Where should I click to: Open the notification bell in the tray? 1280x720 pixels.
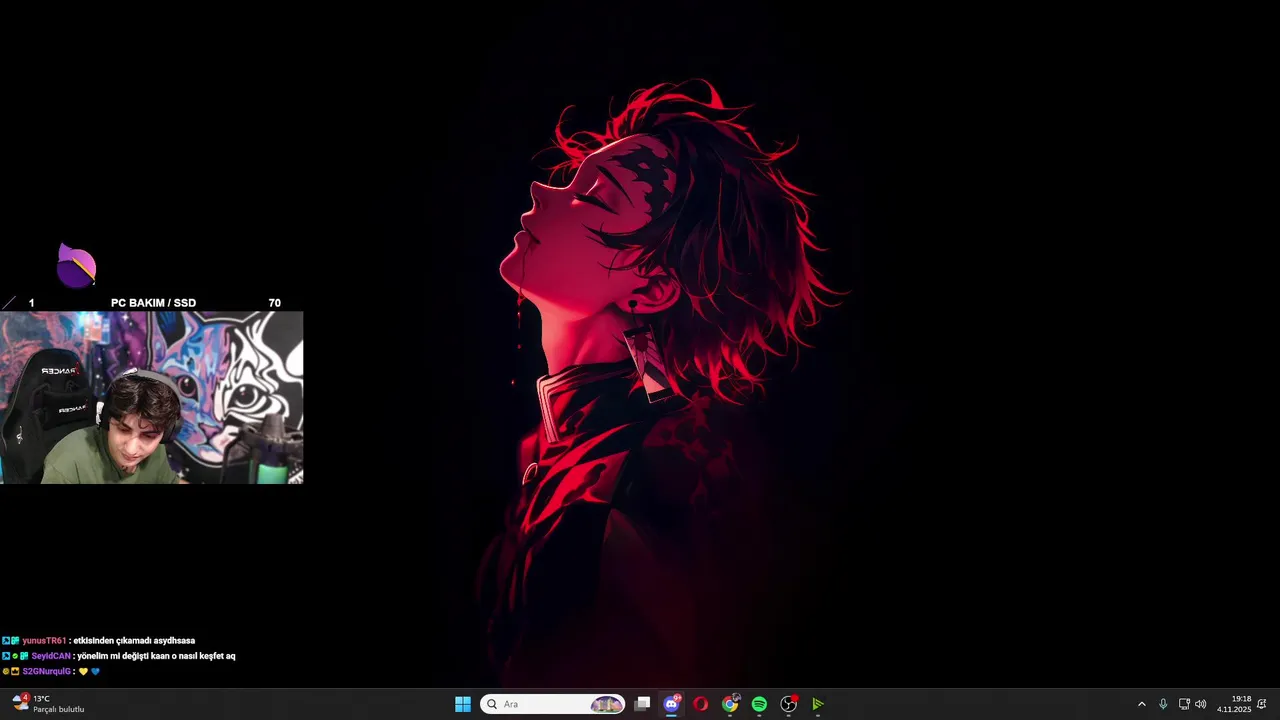pos(1262,704)
